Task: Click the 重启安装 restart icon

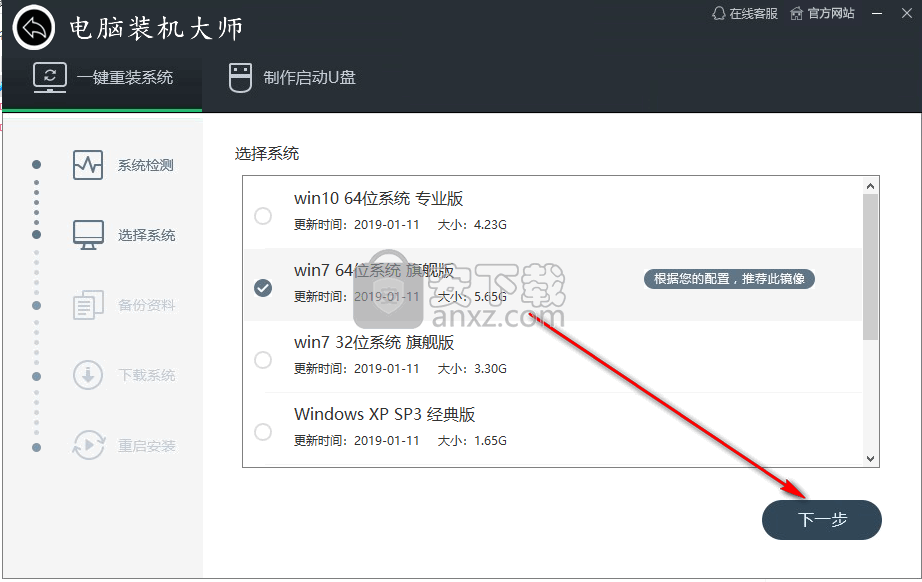Action: [88, 445]
